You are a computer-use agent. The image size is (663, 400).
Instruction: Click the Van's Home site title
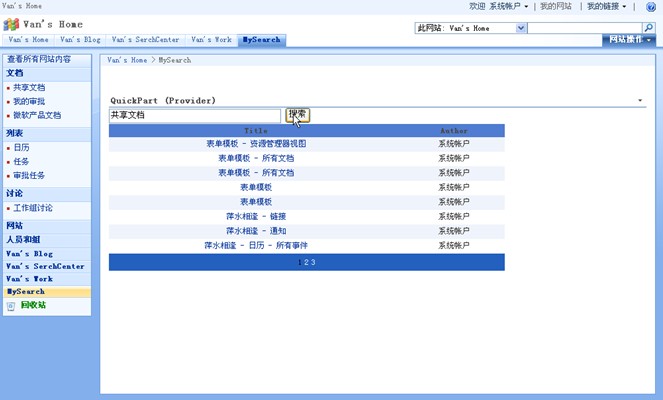53,25
